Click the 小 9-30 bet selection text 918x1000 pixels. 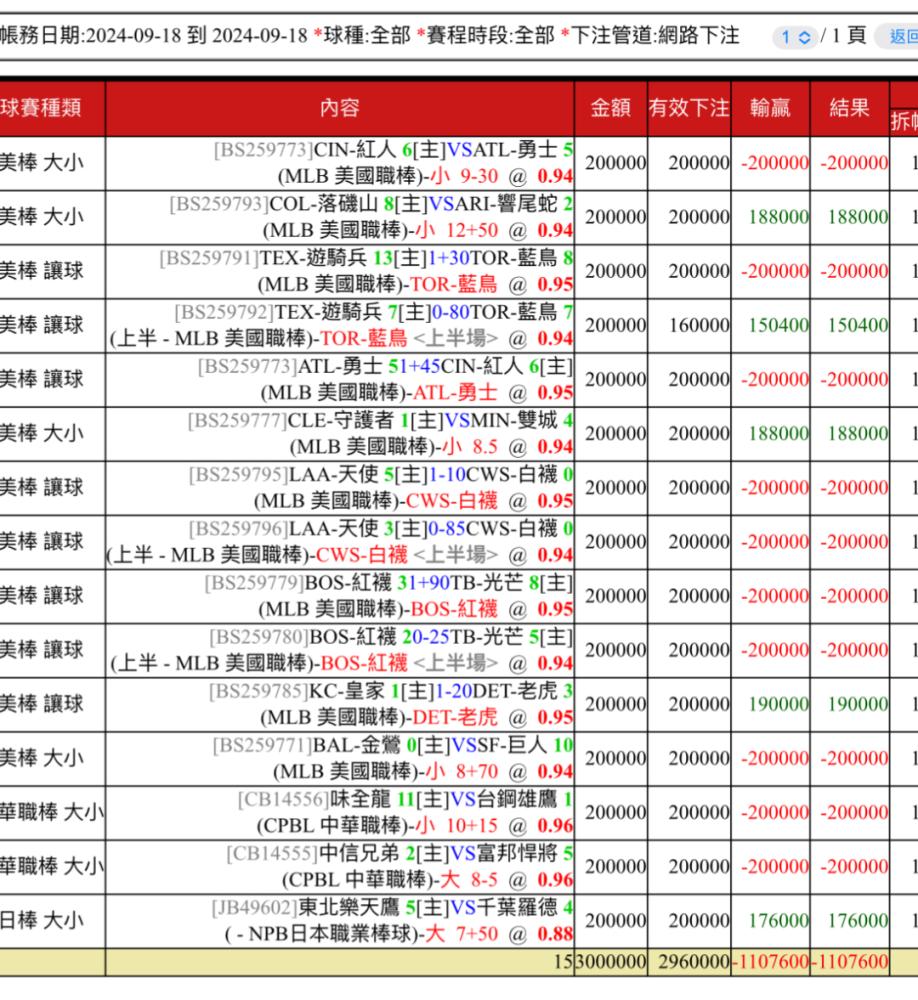coord(464,176)
